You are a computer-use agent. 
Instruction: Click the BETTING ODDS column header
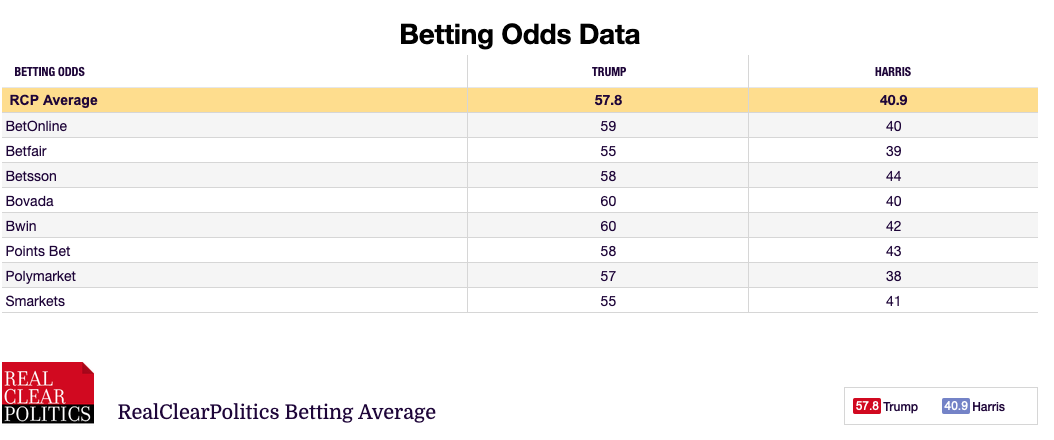click(x=50, y=72)
